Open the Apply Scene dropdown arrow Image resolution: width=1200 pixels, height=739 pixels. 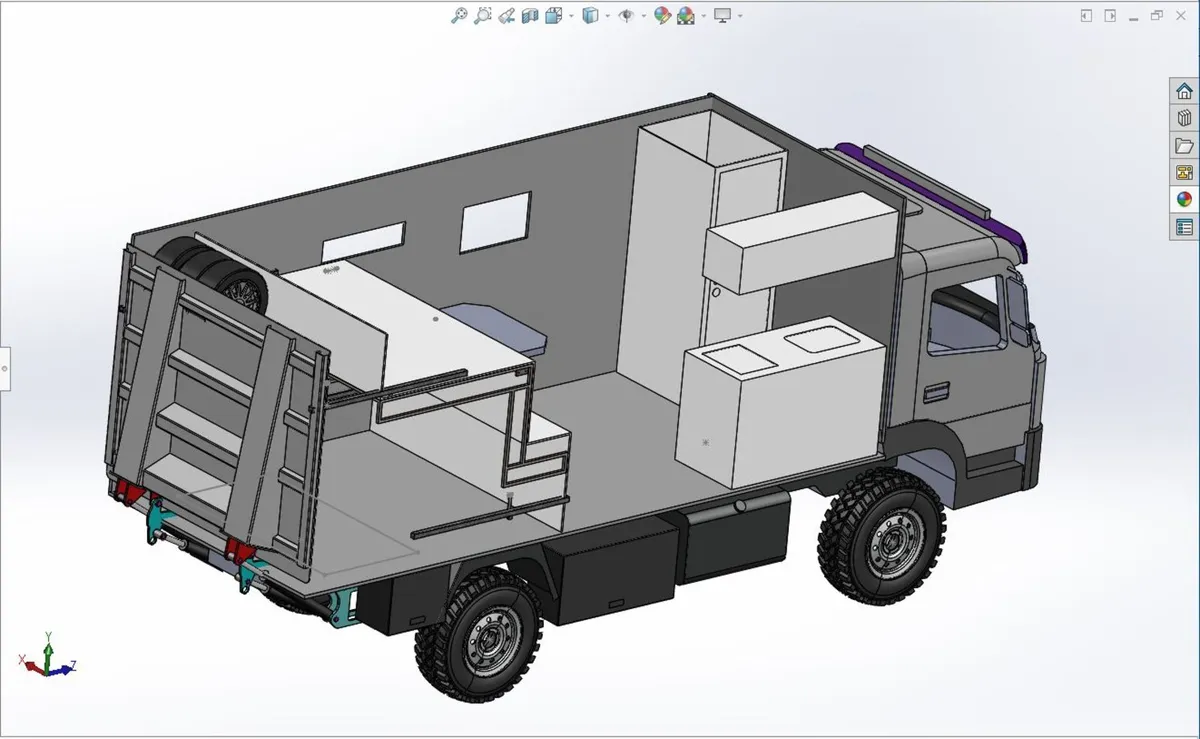pyautogui.click(x=703, y=16)
